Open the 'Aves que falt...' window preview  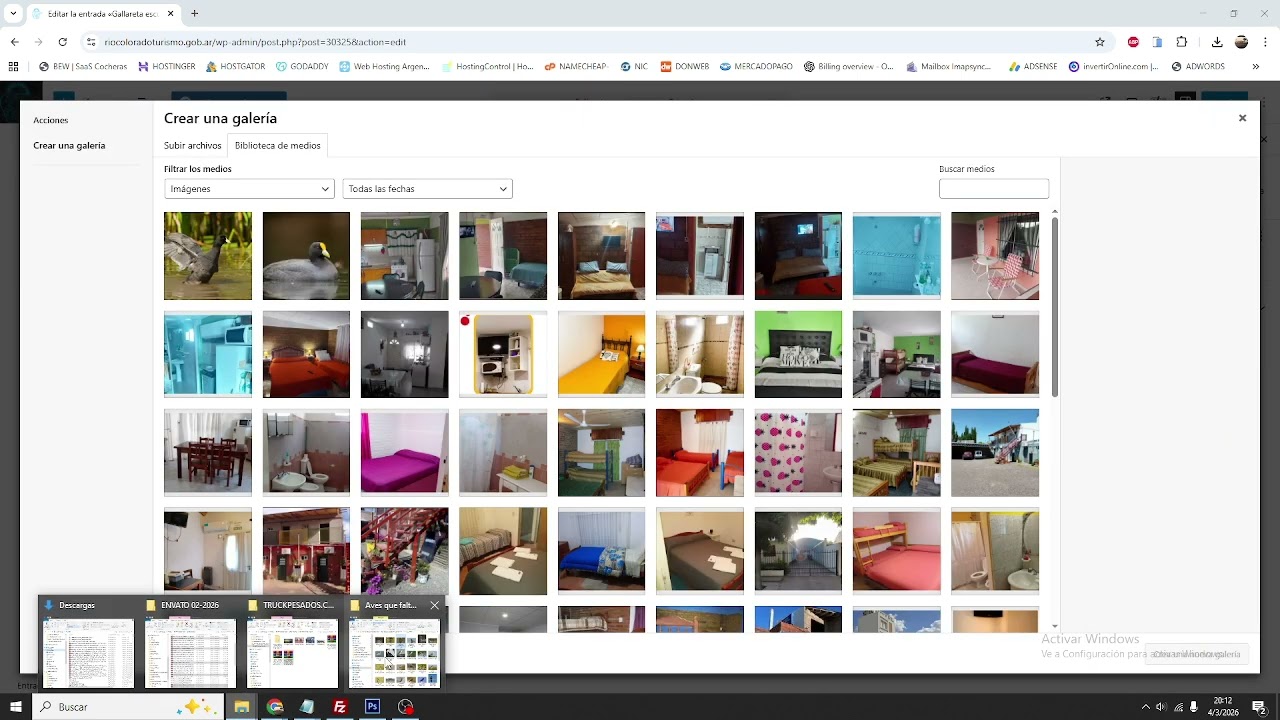coord(394,643)
